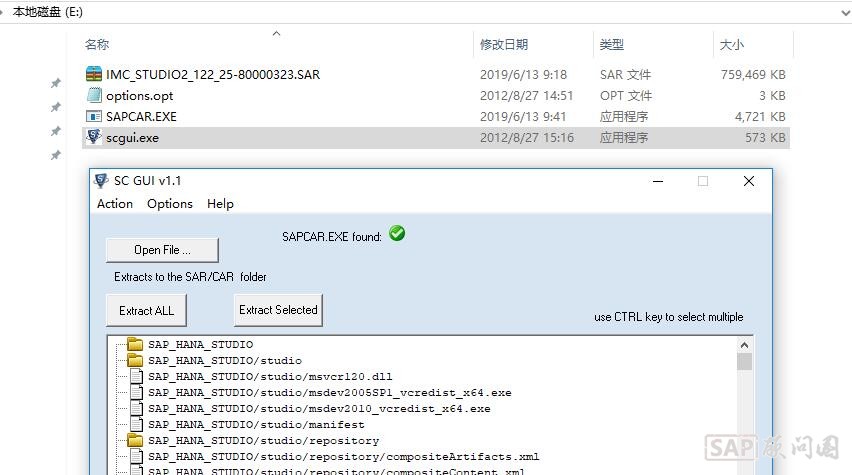Click the IMC_STUDIO2 SAR archive file icon
852x475 pixels.
coord(94,74)
